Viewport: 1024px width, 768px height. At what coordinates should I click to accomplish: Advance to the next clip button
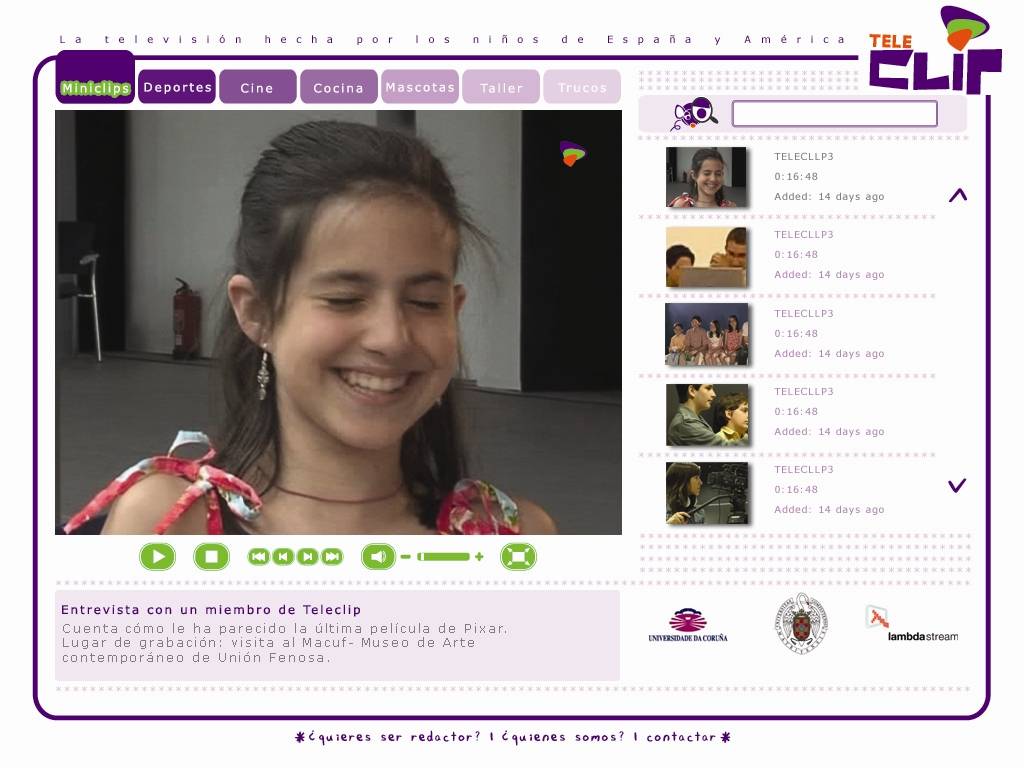[x=308, y=557]
